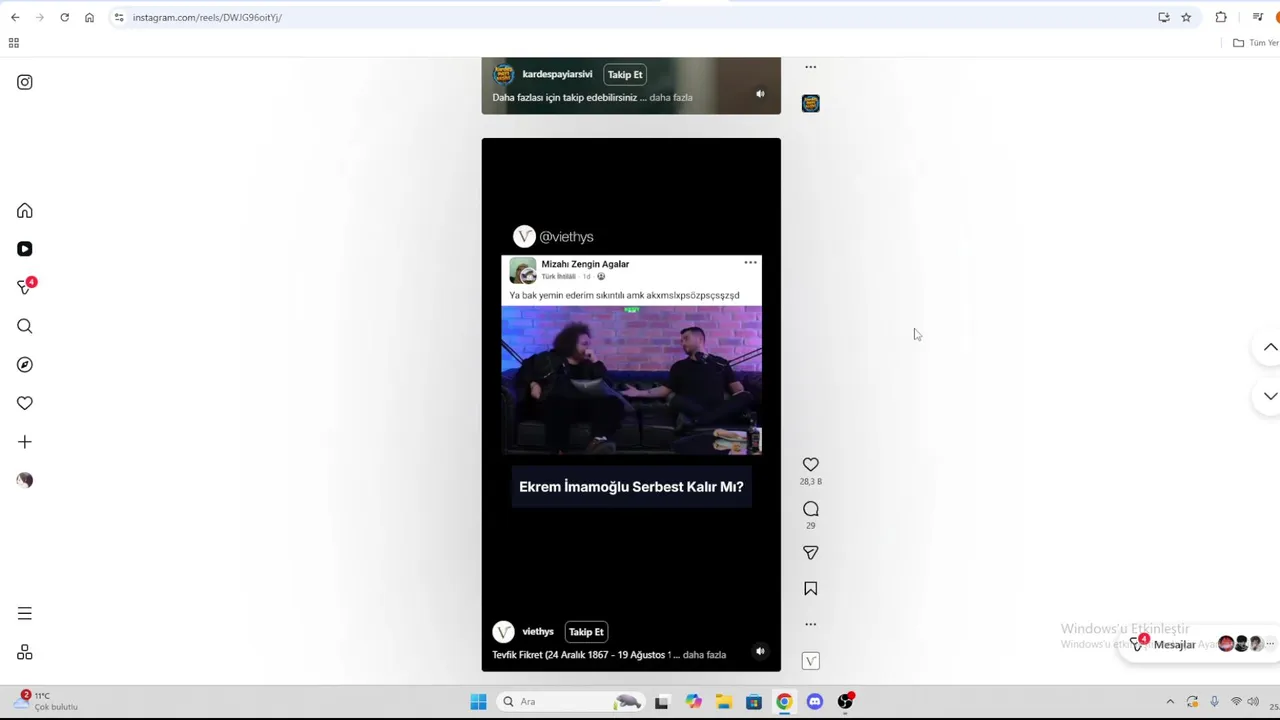Image resolution: width=1280 pixels, height=720 pixels.
Task: Open the media controls icon in the toolbar
Action: (1258, 17)
